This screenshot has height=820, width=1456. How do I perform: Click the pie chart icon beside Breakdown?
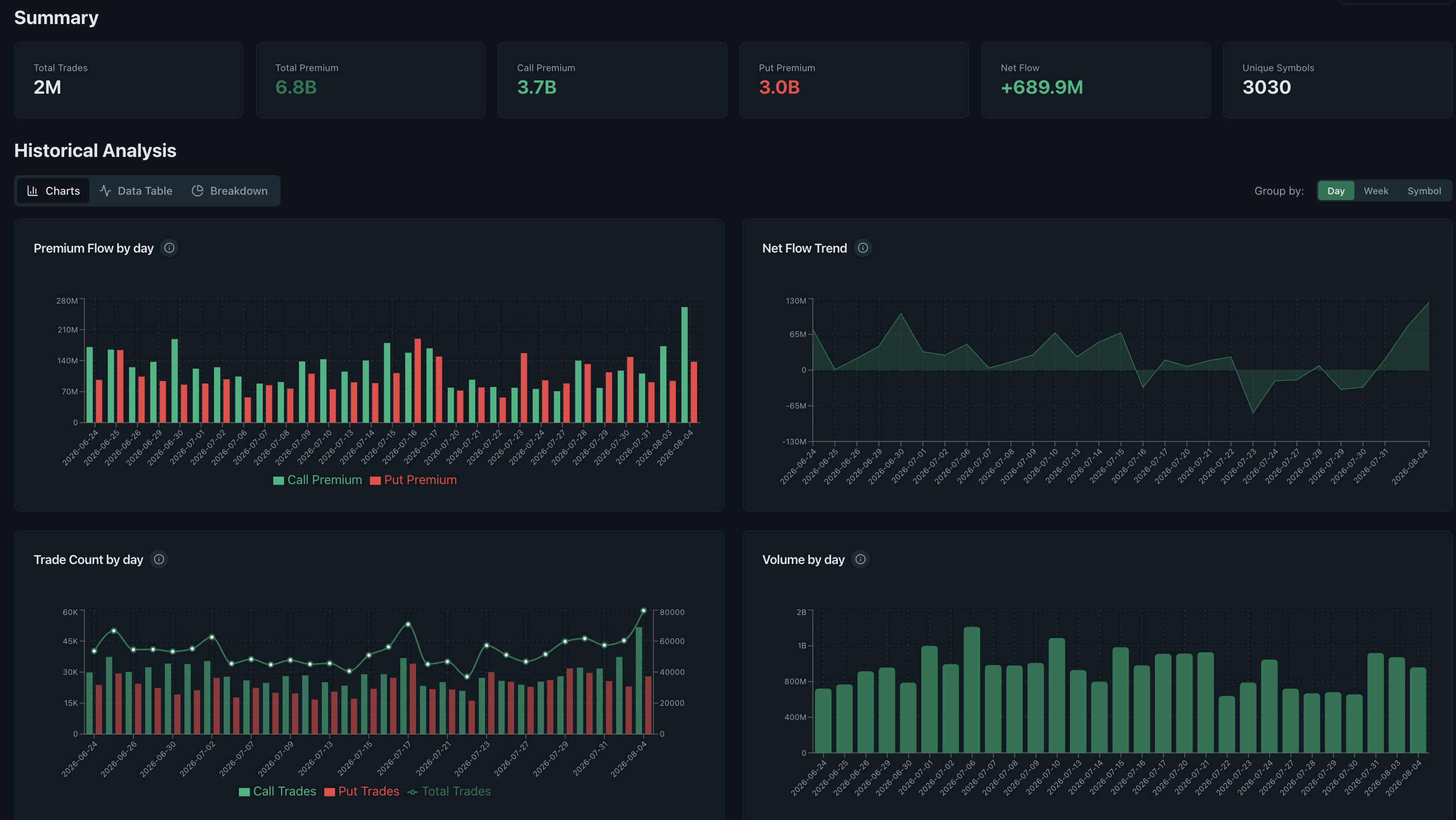[197, 191]
